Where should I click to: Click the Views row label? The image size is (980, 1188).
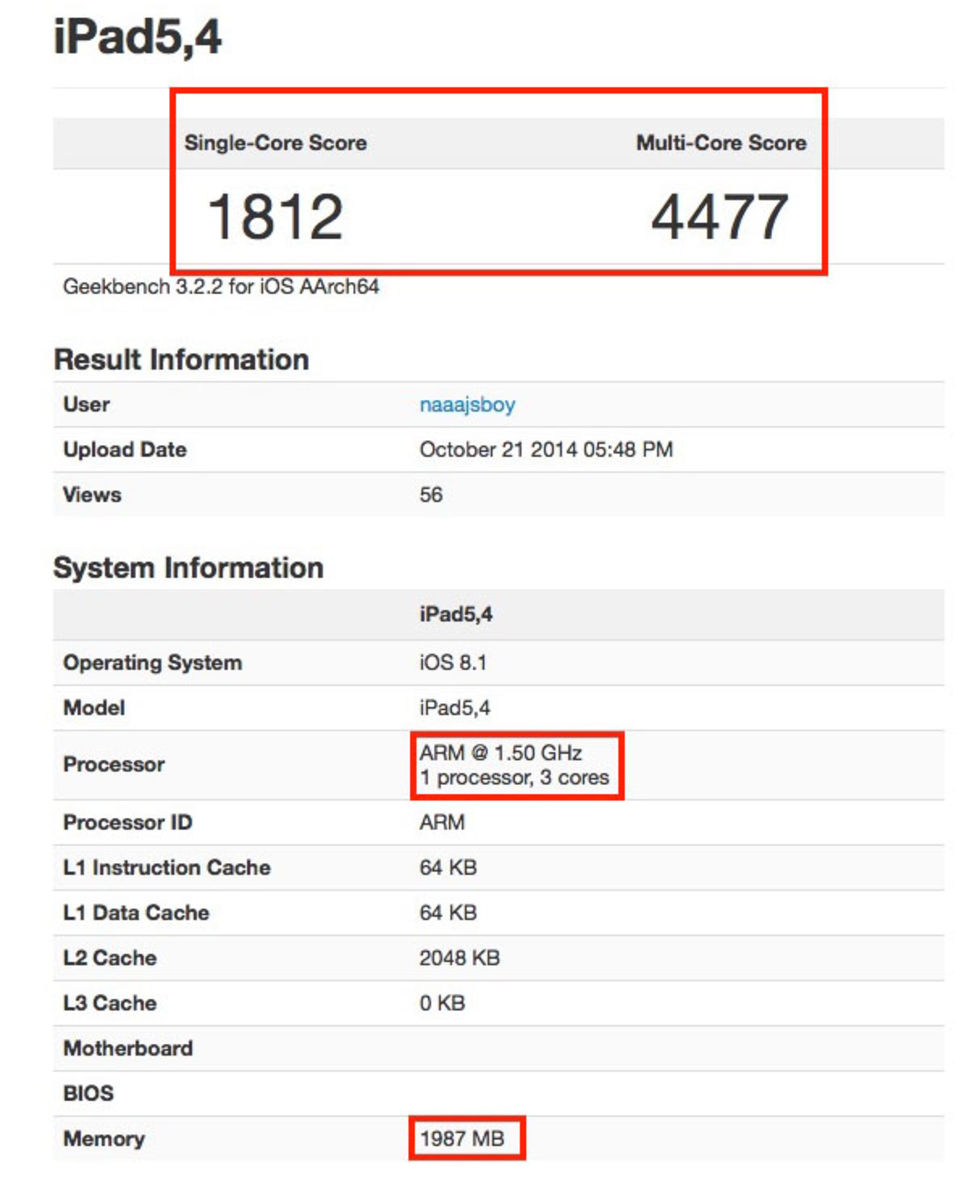click(x=92, y=495)
